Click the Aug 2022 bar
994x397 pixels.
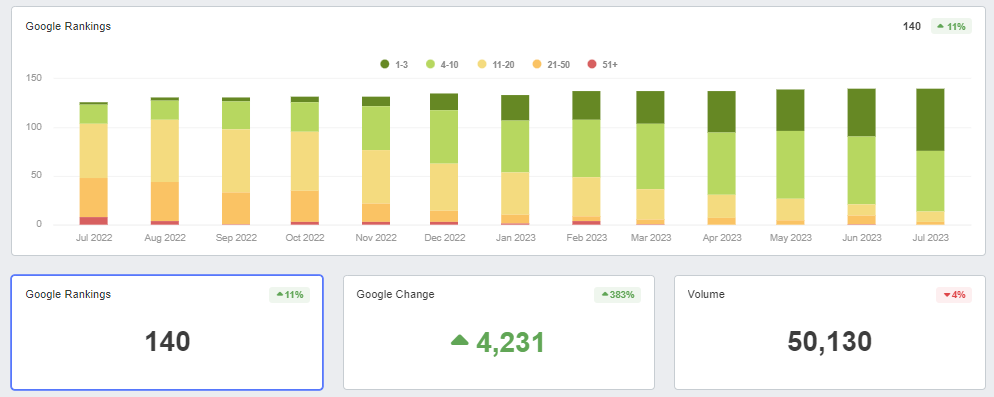click(x=165, y=161)
